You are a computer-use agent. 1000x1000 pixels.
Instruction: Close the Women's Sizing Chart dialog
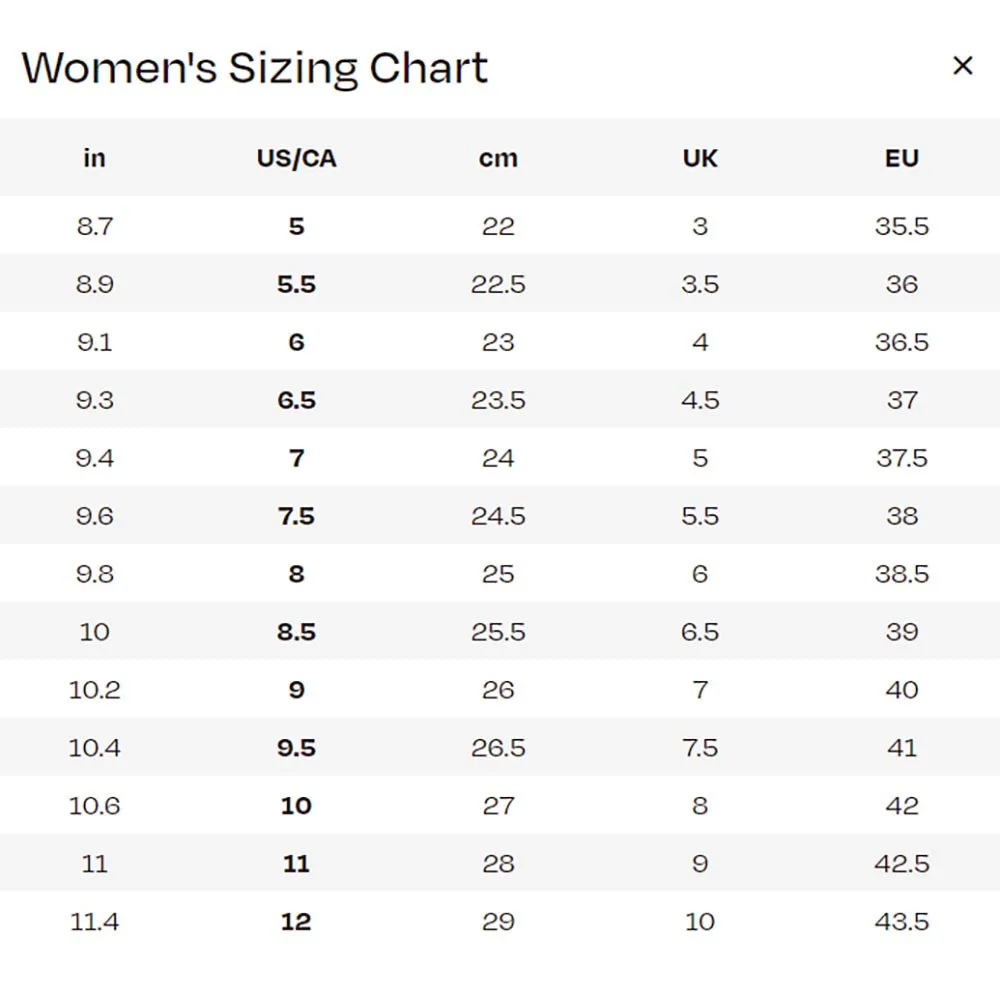[x=962, y=66]
